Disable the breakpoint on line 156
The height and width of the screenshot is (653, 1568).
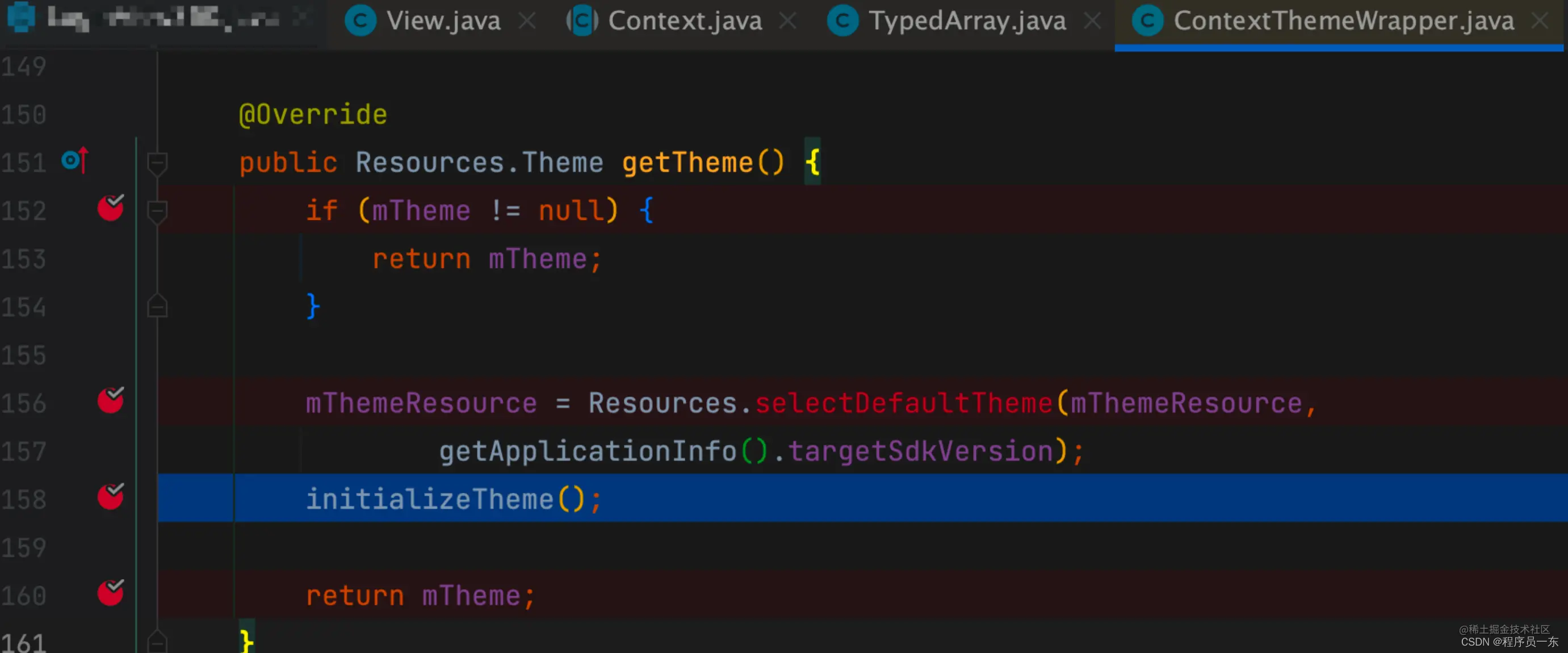pyautogui.click(x=111, y=401)
